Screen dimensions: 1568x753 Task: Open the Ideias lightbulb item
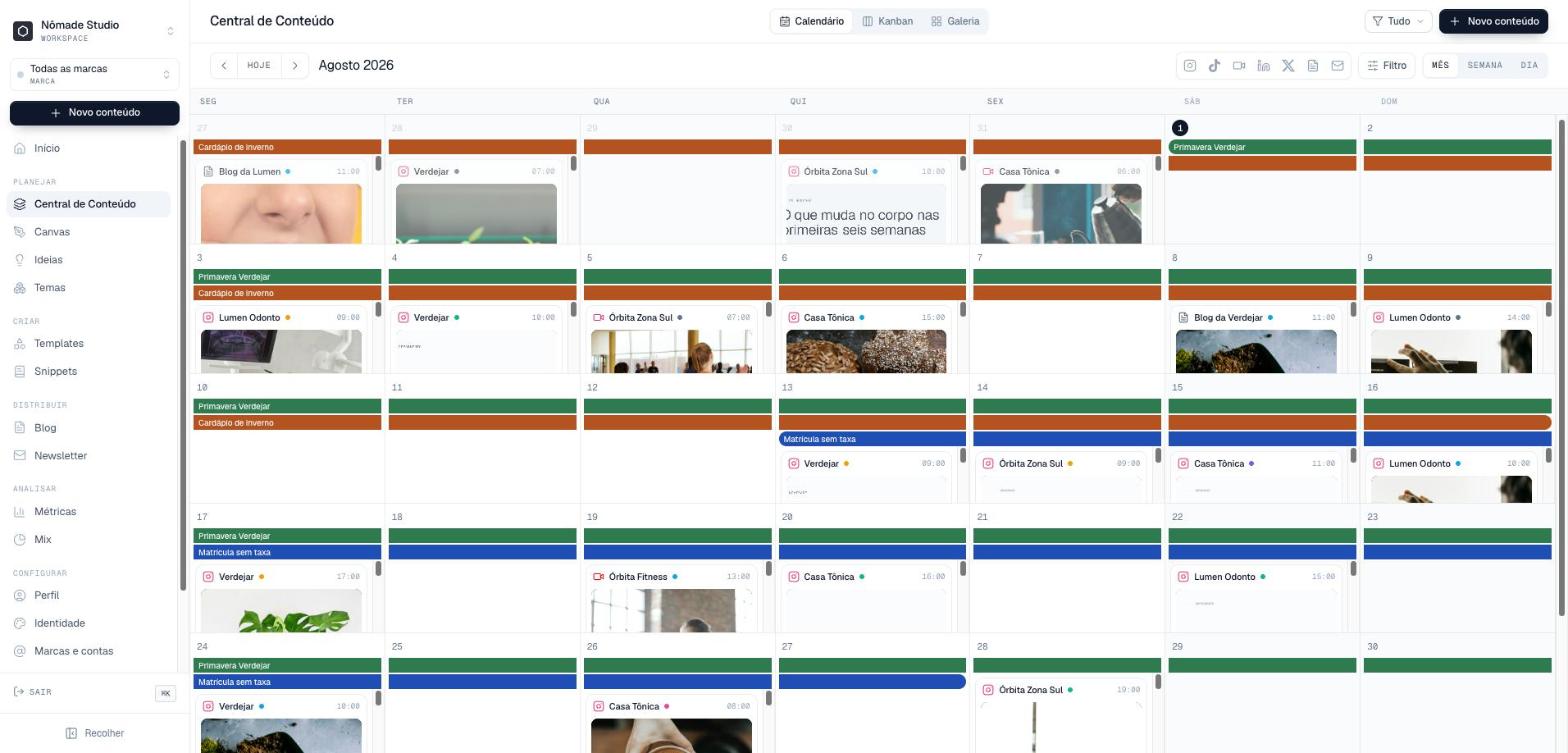point(90,260)
